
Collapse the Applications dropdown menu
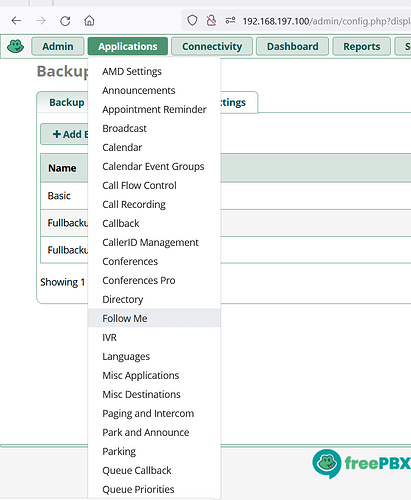tap(128, 46)
